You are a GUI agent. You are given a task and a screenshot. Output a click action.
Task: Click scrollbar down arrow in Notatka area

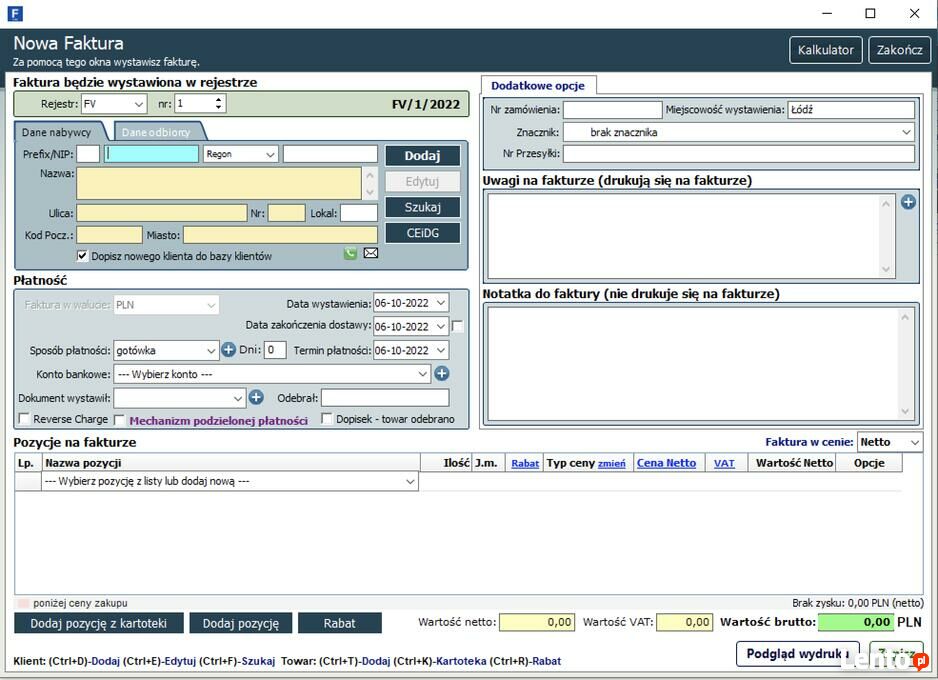[x=905, y=411]
